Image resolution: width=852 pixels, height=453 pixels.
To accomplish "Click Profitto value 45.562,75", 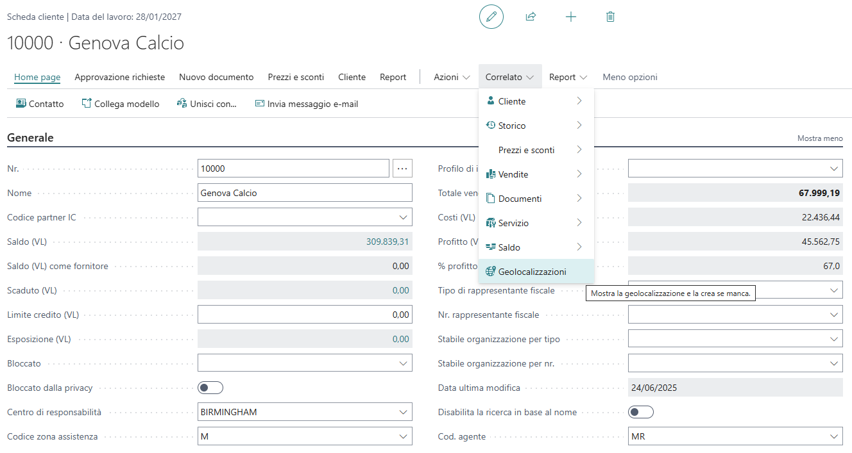I will click(820, 242).
